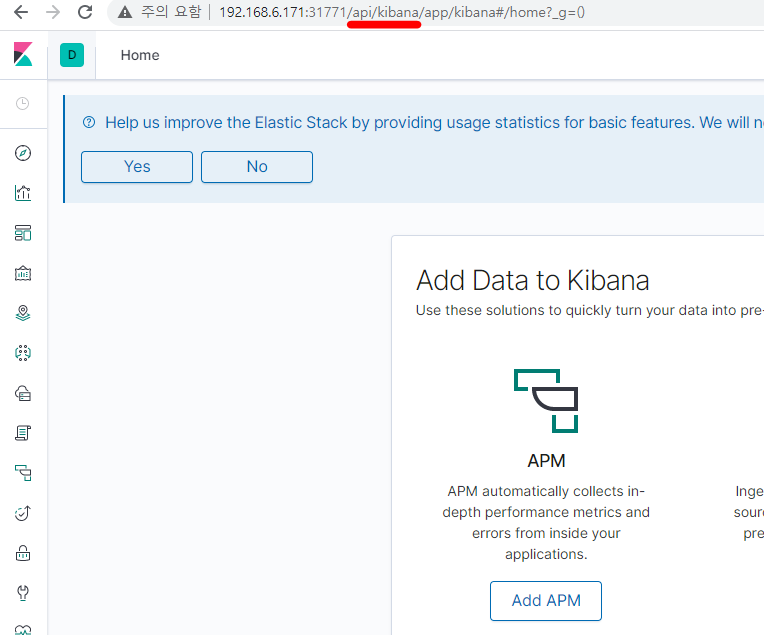
Task: Click the Home breadcrumb
Action: (140, 55)
